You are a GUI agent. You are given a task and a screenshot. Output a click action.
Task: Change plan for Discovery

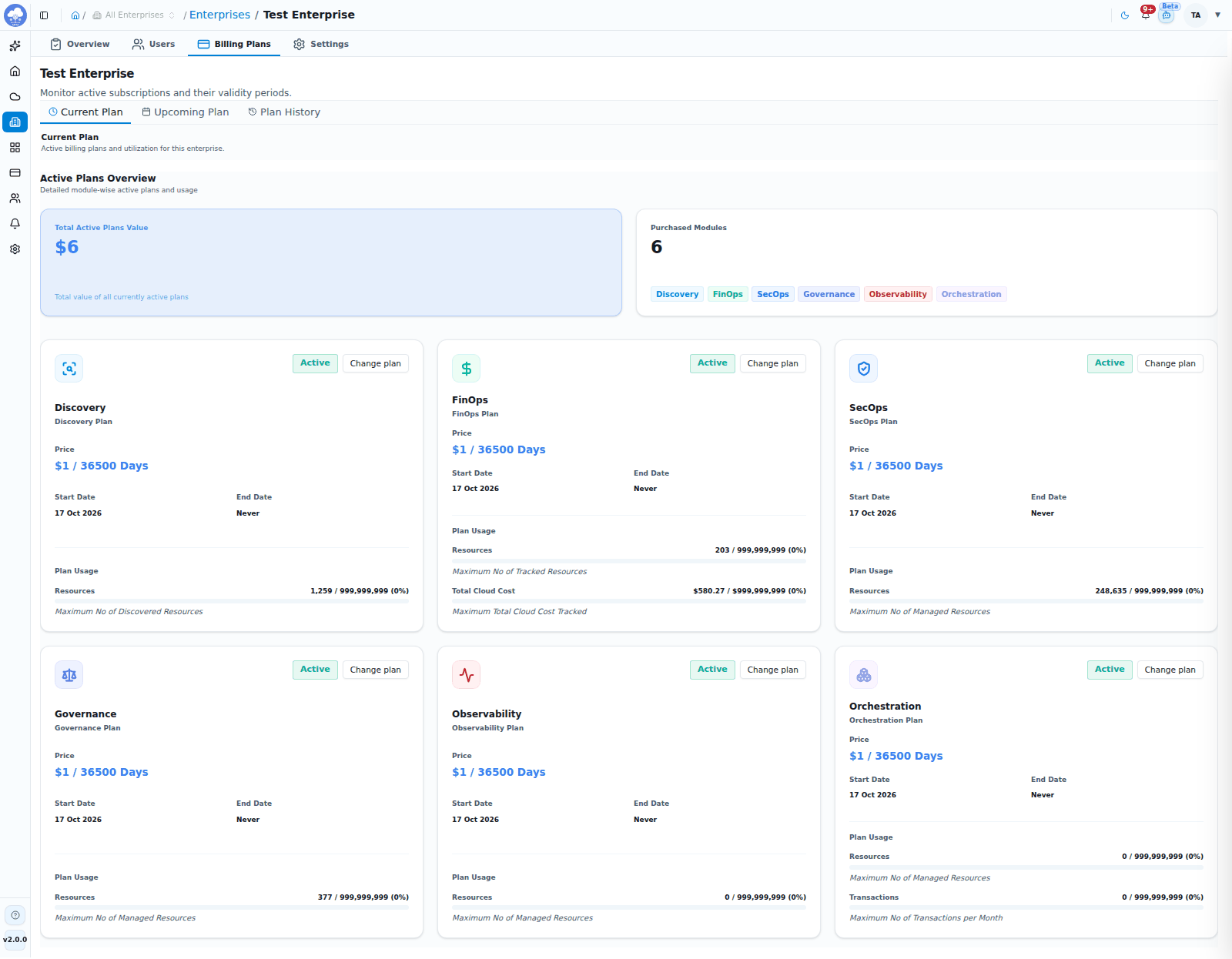376,363
